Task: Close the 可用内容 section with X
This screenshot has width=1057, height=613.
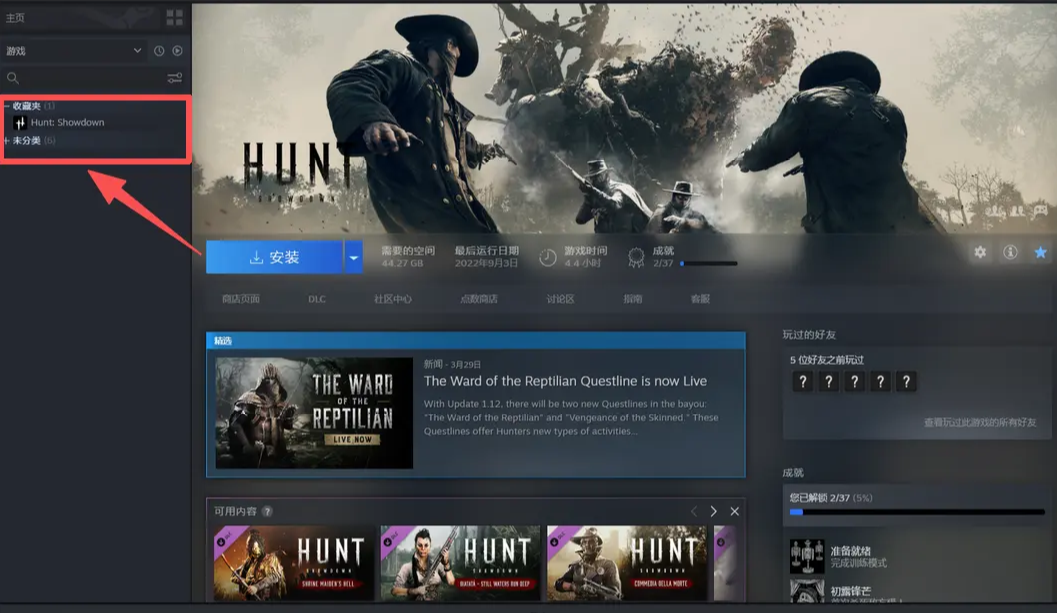Action: click(735, 511)
